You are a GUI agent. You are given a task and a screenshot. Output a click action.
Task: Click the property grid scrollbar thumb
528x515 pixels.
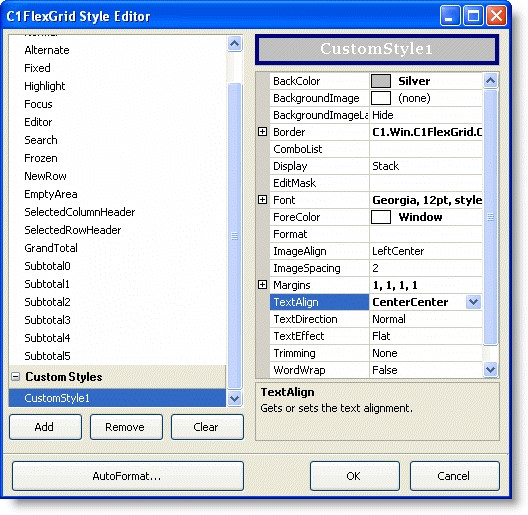click(x=490, y=217)
